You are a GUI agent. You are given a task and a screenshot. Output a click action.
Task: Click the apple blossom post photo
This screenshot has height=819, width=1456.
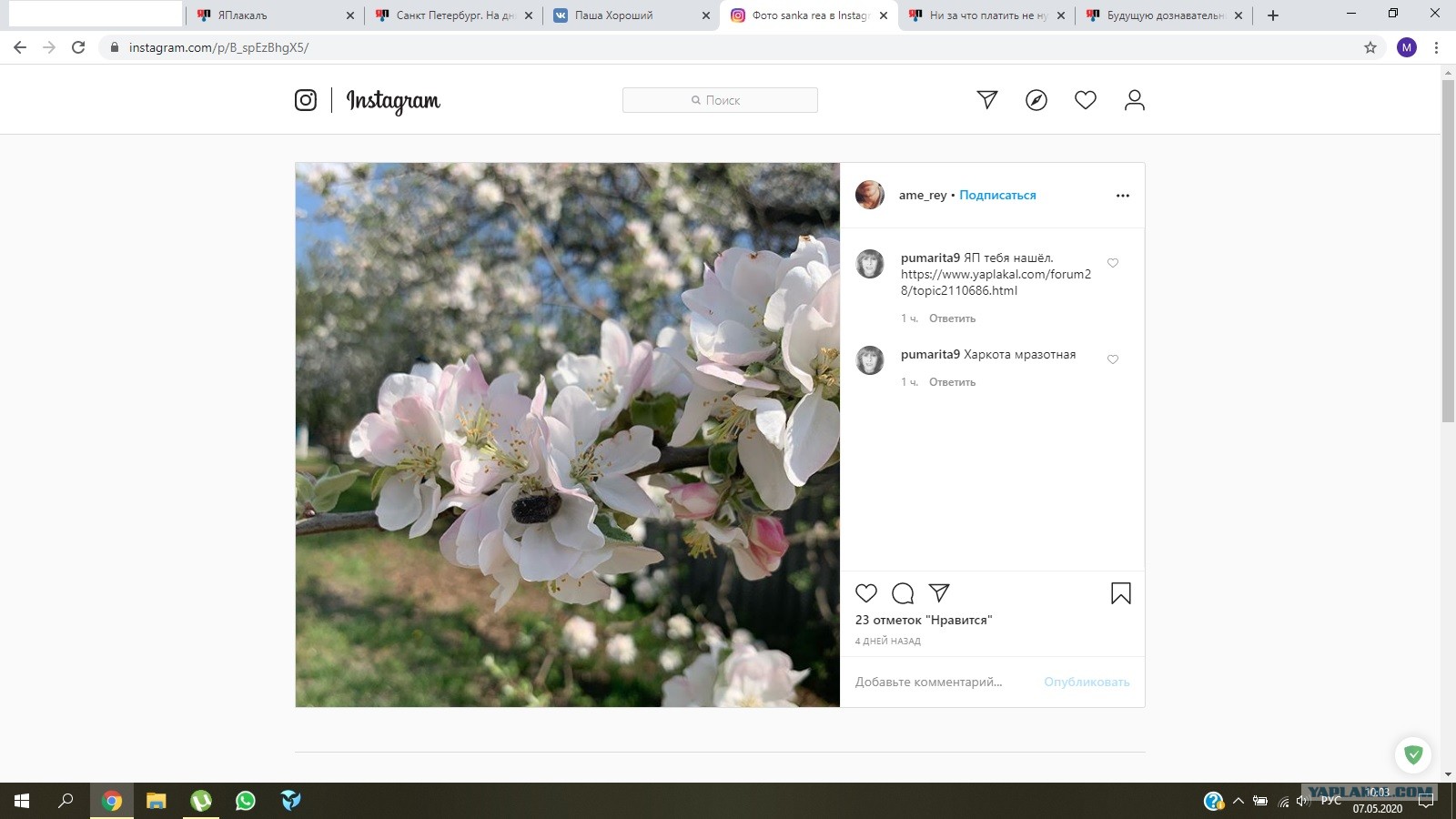point(568,435)
